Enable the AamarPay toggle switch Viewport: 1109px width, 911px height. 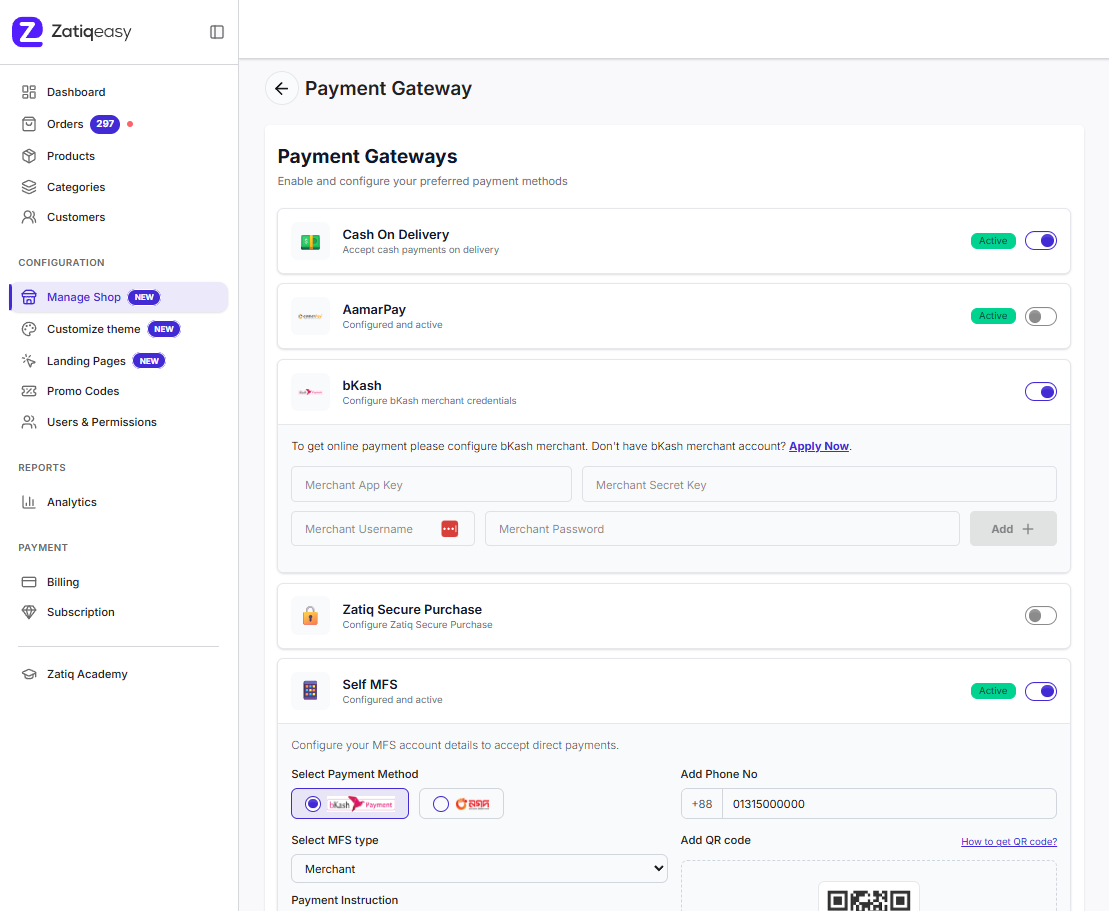[1040, 316]
